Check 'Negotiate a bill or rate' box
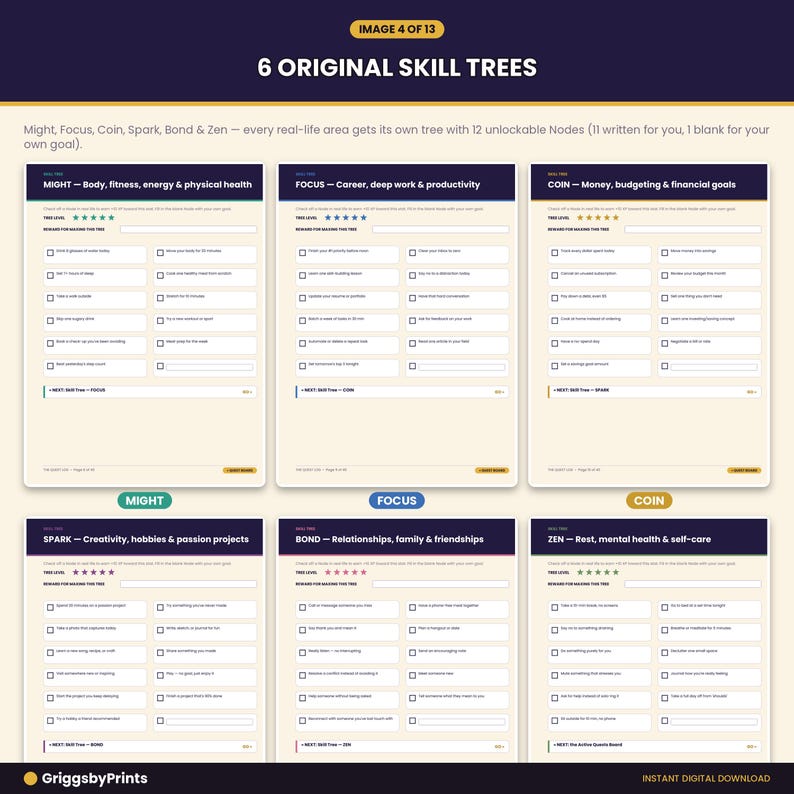 tap(664, 343)
